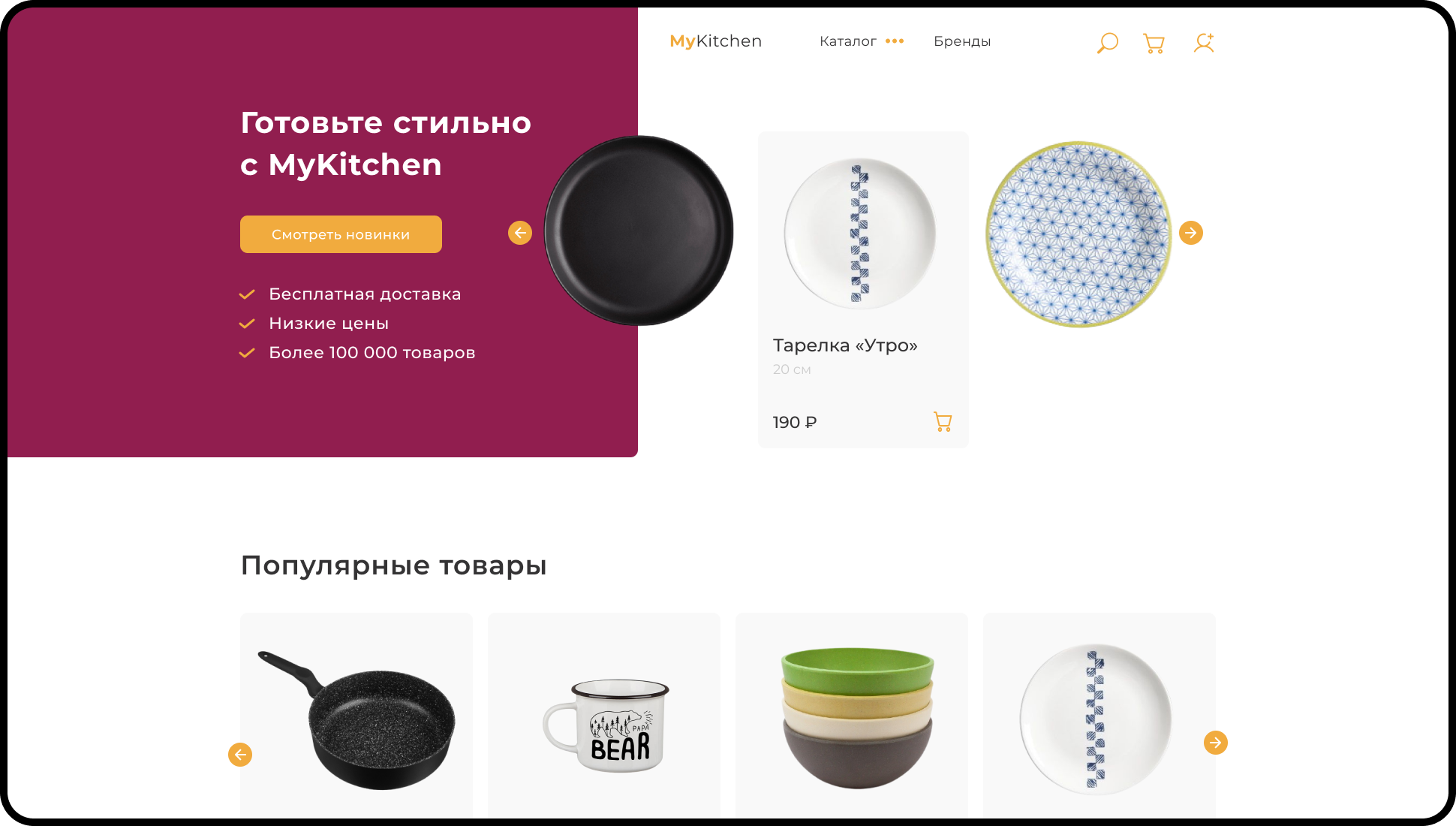Open the Каталог menu item

pyautogui.click(x=848, y=41)
